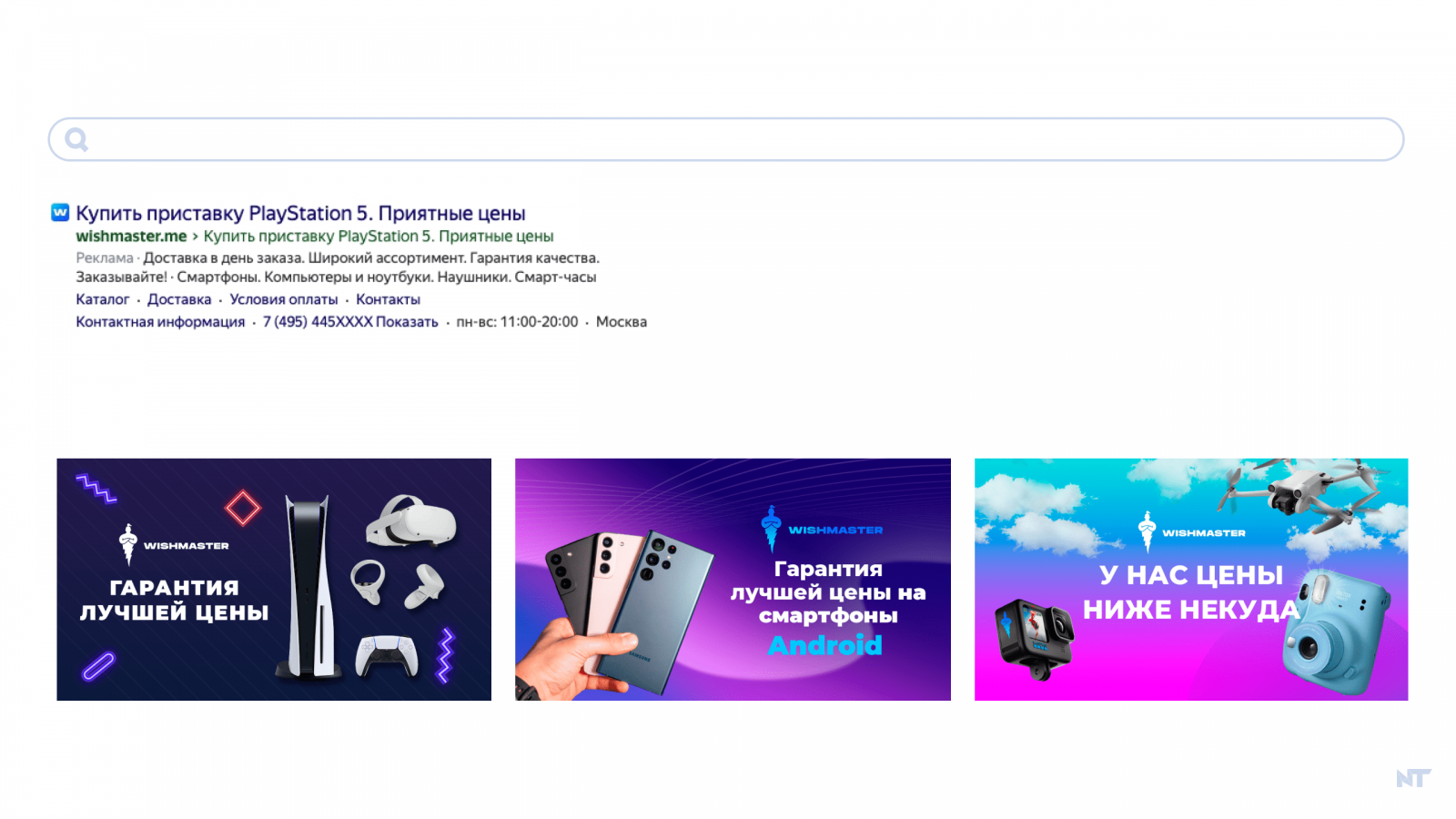Open the 'Гарантия лучшей цены' PlayStation banner

click(274, 580)
